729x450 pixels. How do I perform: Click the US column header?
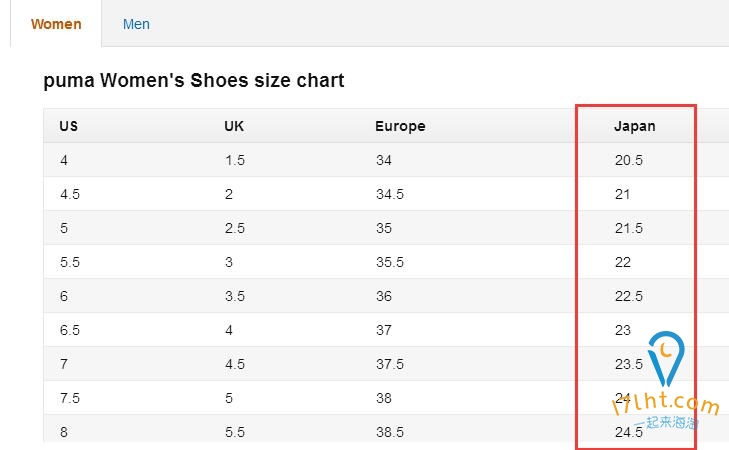(x=69, y=126)
